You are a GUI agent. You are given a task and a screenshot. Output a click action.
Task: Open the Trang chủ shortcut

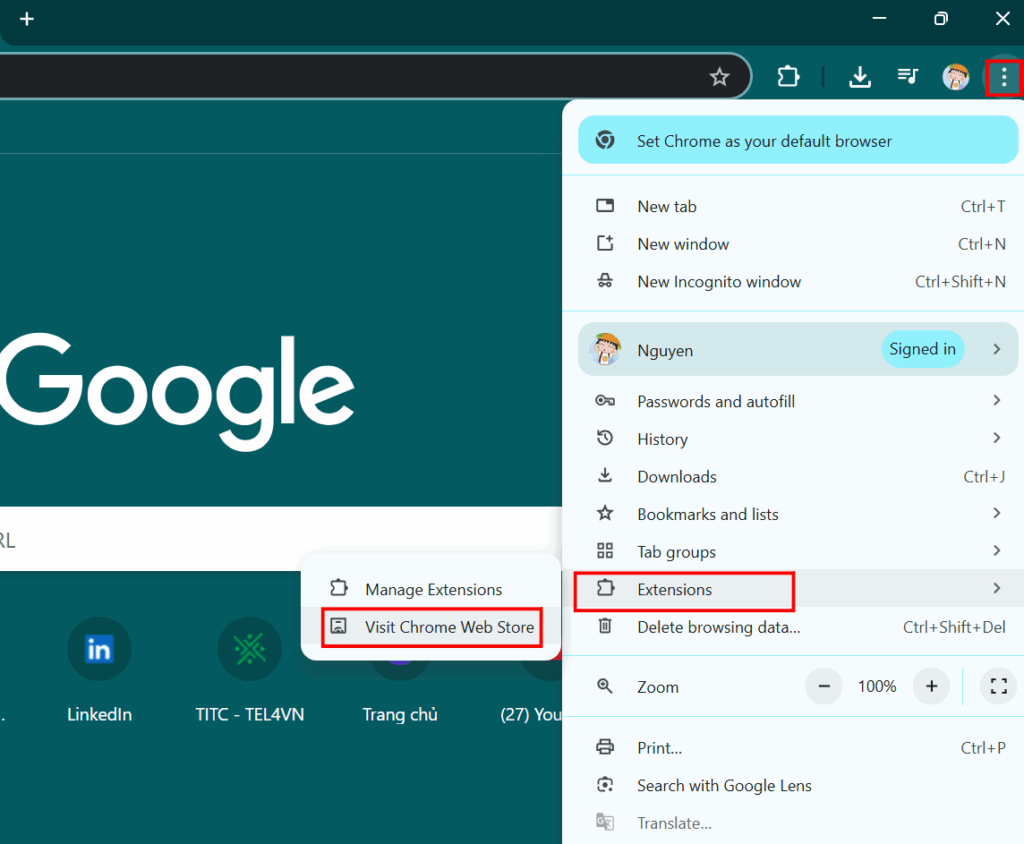coord(400,714)
